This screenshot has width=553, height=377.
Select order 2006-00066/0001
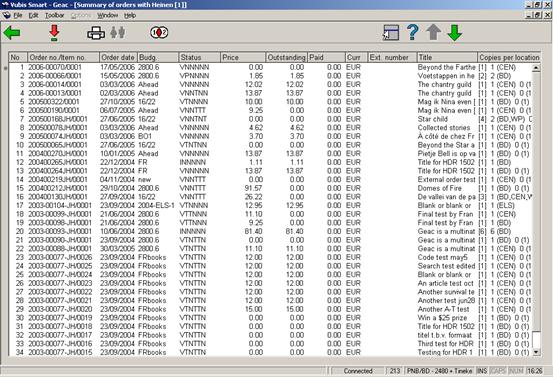55,76
